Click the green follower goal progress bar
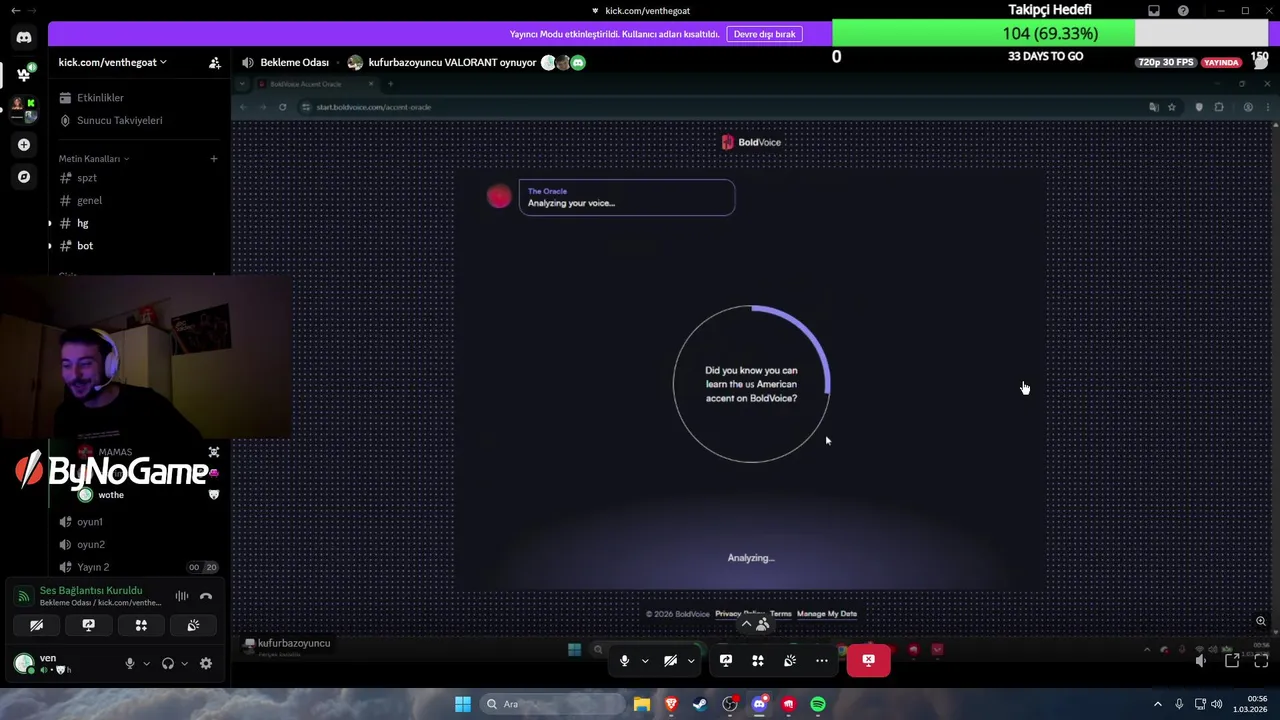Screen dimensions: 1280x720 pyautogui.click(x=983, y=34)
